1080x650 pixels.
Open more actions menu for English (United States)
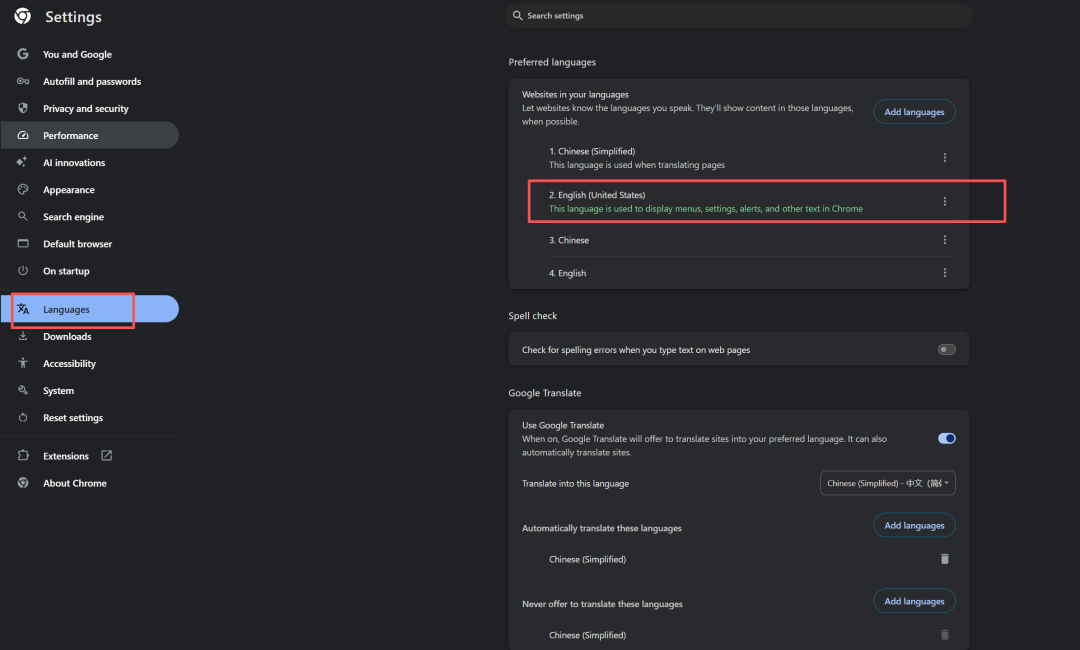pos(945,202)
